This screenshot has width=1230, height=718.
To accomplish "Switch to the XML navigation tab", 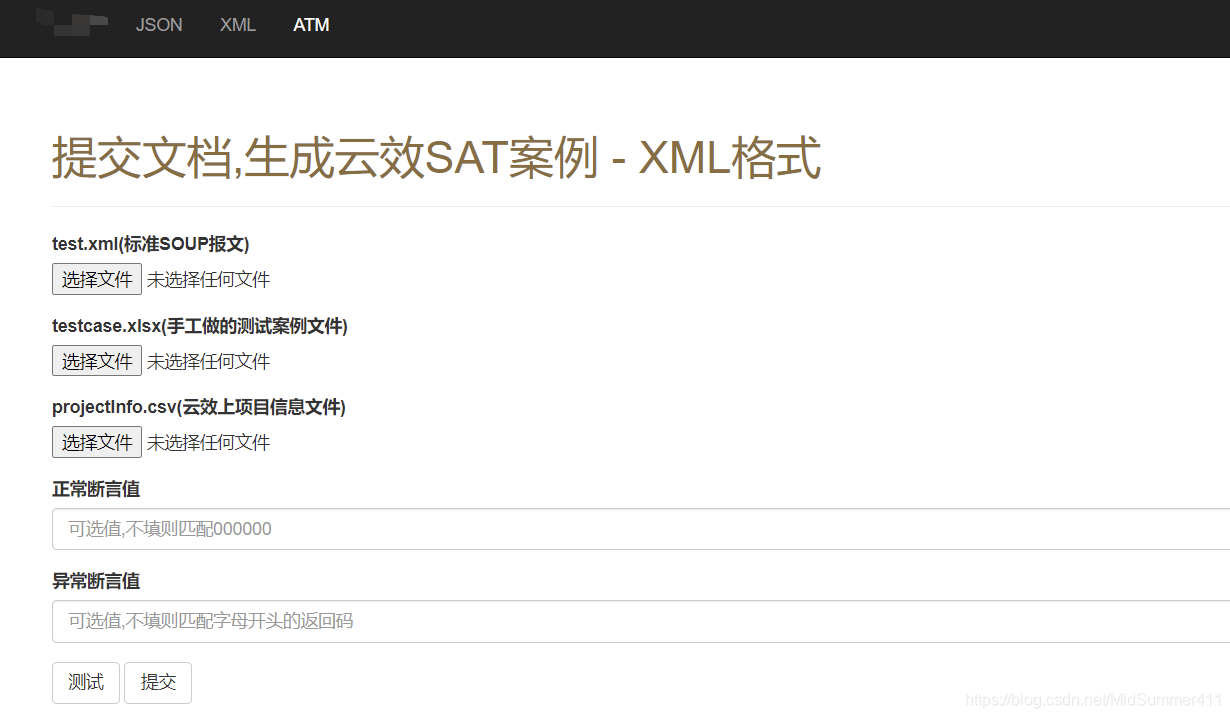I will pos(238,25).
